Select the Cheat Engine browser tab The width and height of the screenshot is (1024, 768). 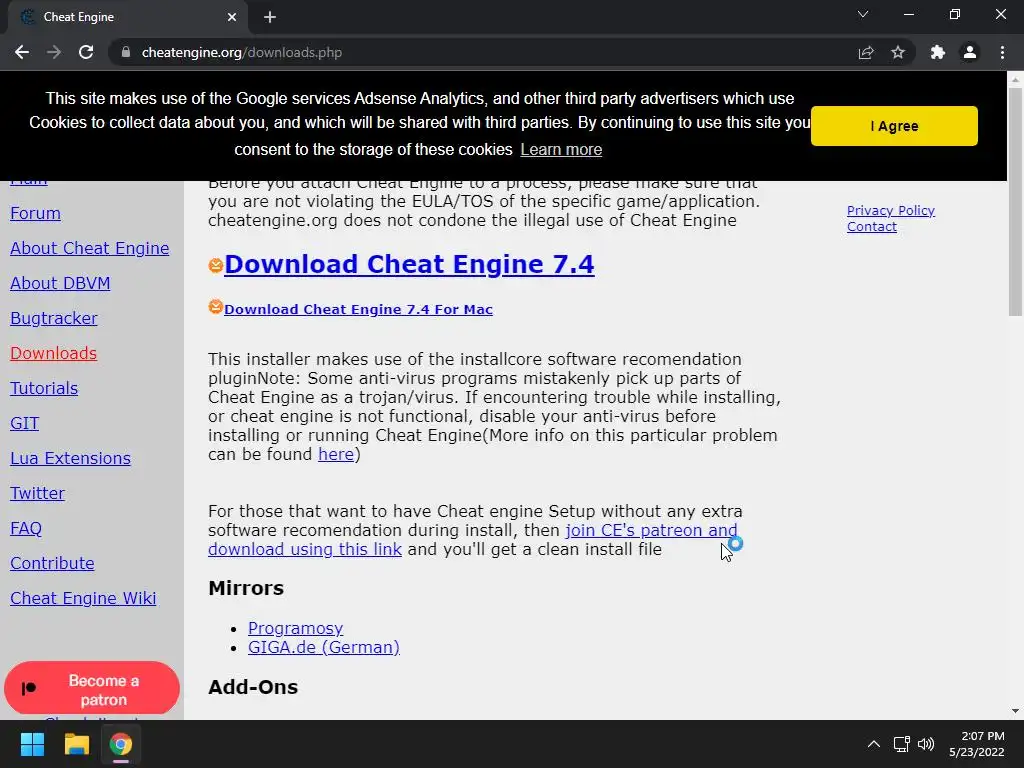click(x=127, y=17)
